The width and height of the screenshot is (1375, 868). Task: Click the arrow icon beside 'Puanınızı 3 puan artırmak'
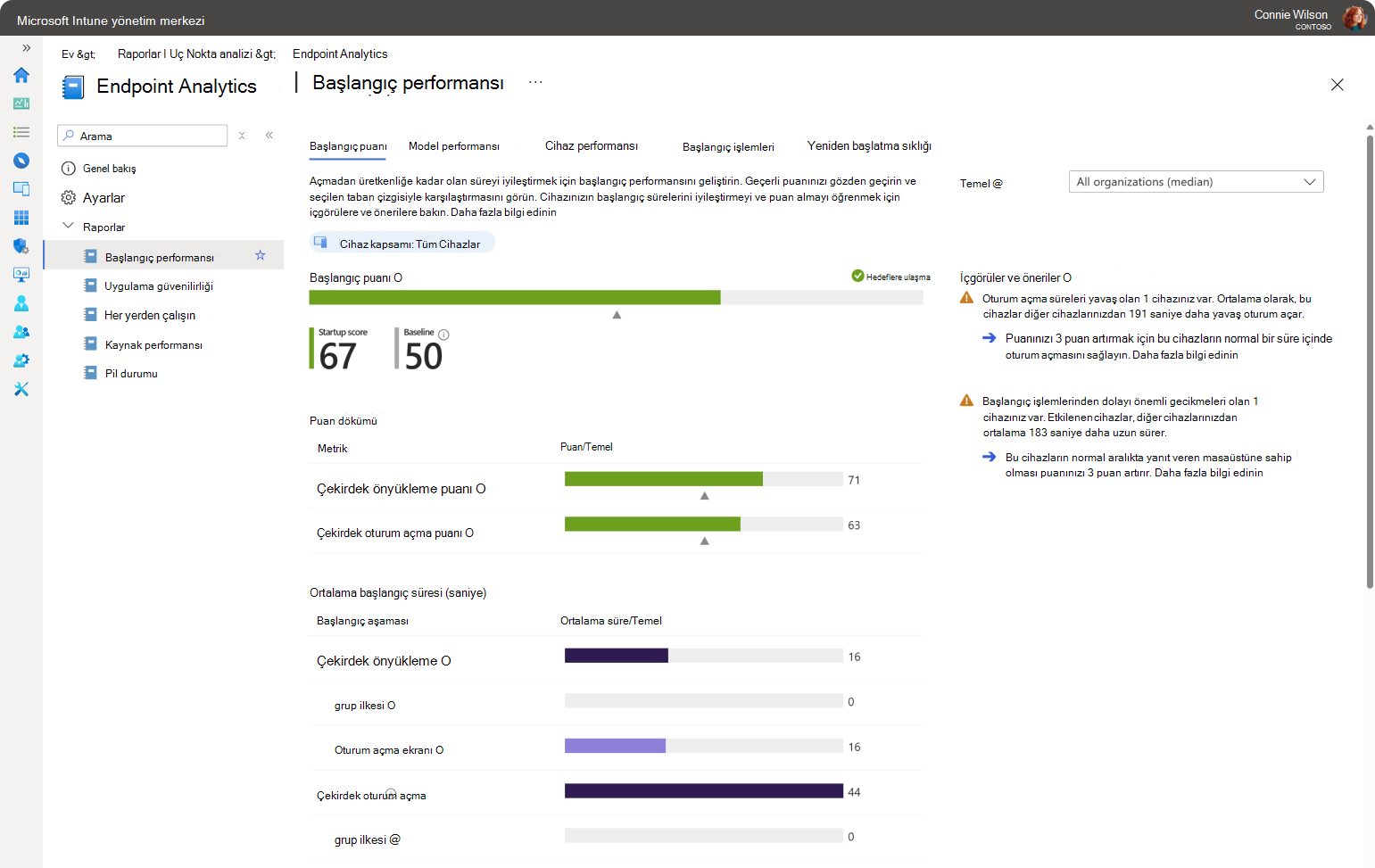tap(989, 338)
